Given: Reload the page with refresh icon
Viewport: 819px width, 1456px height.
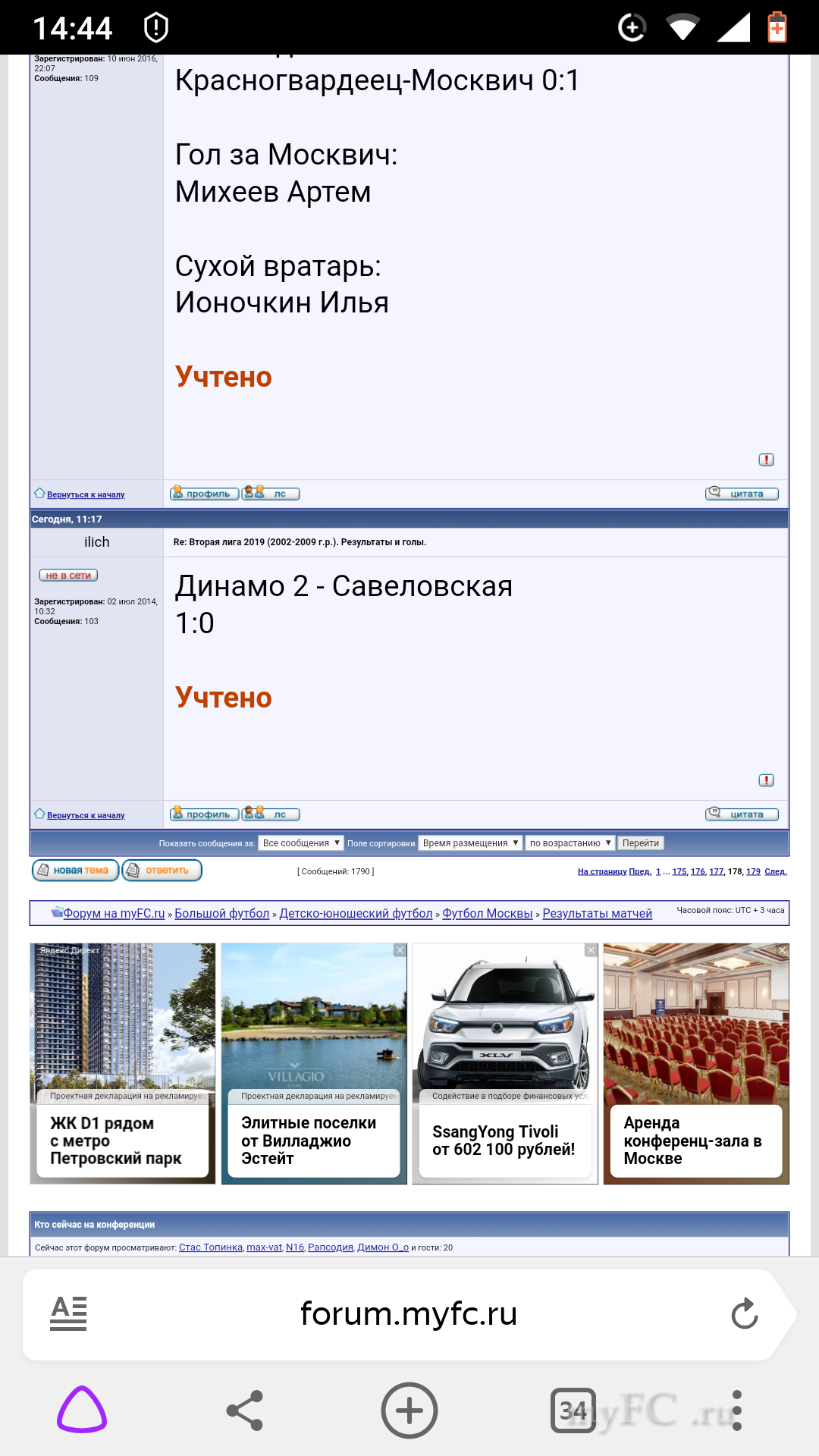Looking at the screenshot, I should tap(745, 1313).
